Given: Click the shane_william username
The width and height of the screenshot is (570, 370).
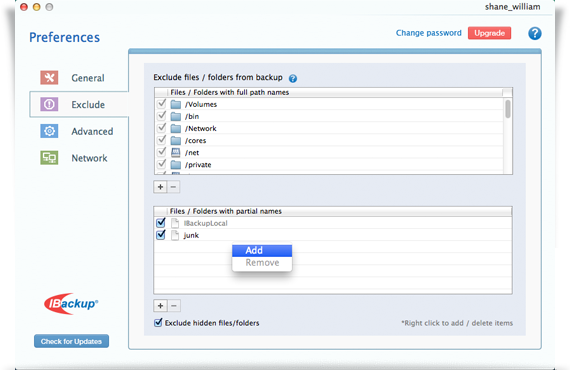Looking at the screenshot, I should 512,7.
